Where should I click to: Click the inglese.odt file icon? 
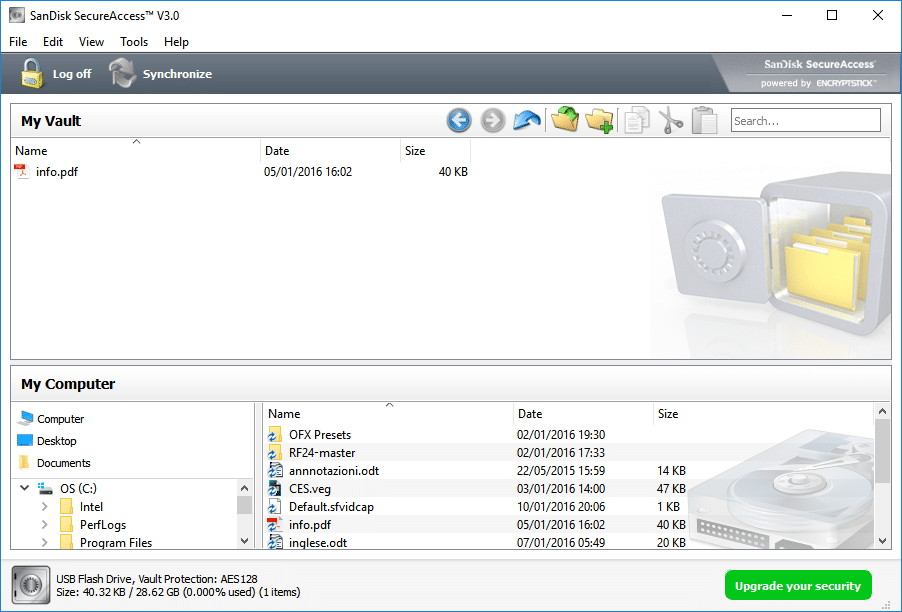275,542
